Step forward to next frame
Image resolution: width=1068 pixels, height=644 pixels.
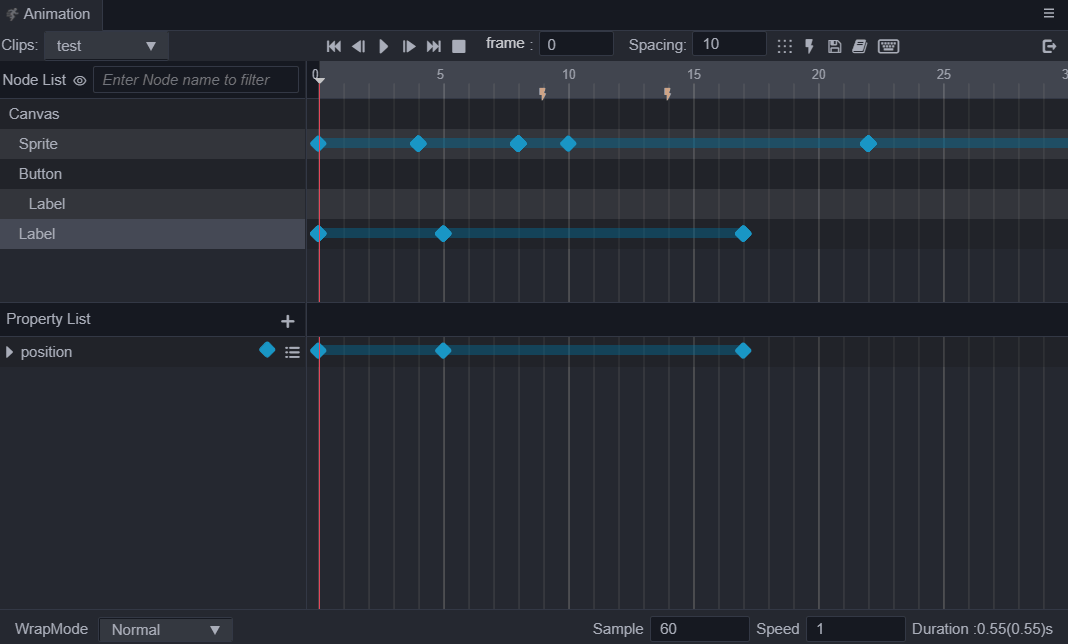409,46
